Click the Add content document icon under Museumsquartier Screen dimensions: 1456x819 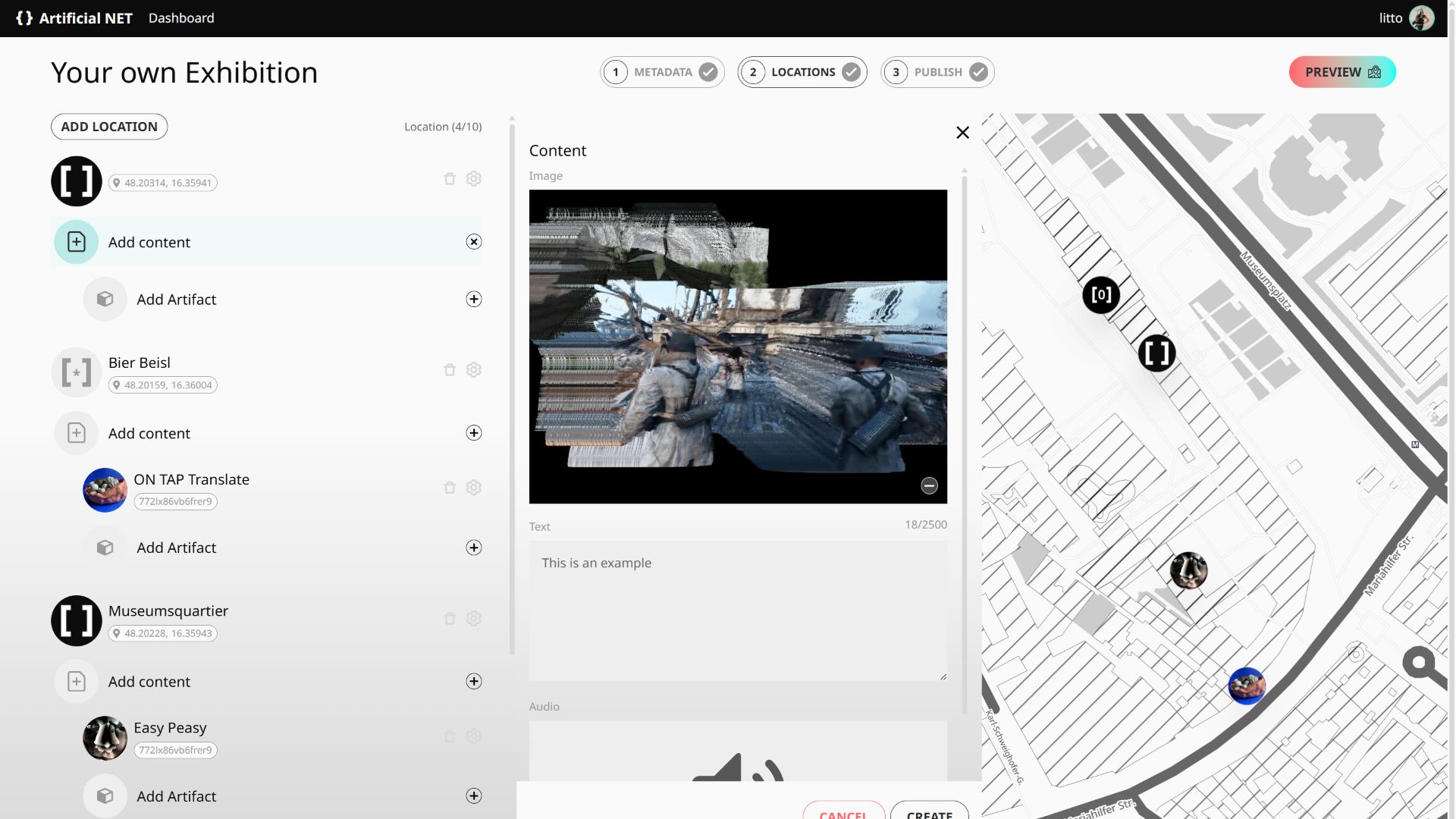(77, 682)
